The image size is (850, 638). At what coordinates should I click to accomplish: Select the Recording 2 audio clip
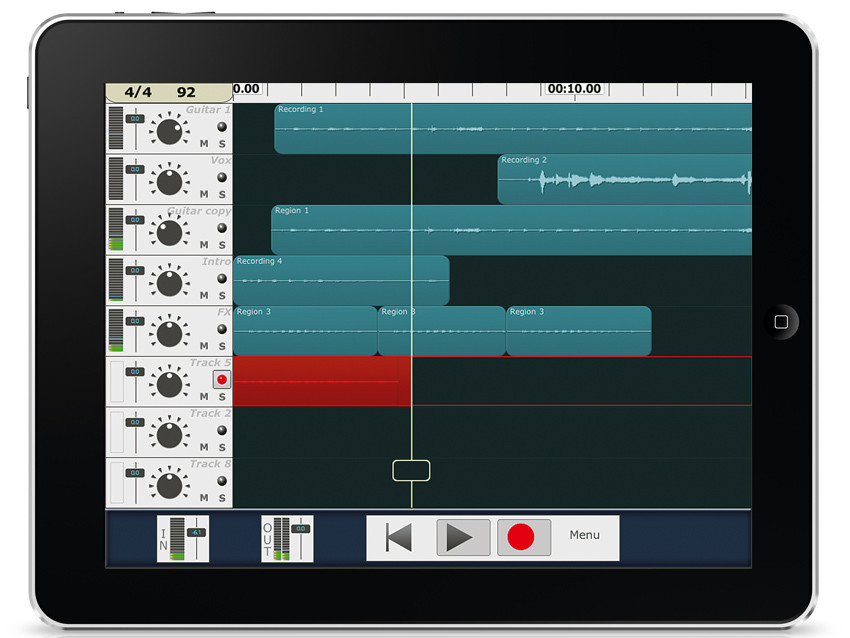[x=624, y=179]
